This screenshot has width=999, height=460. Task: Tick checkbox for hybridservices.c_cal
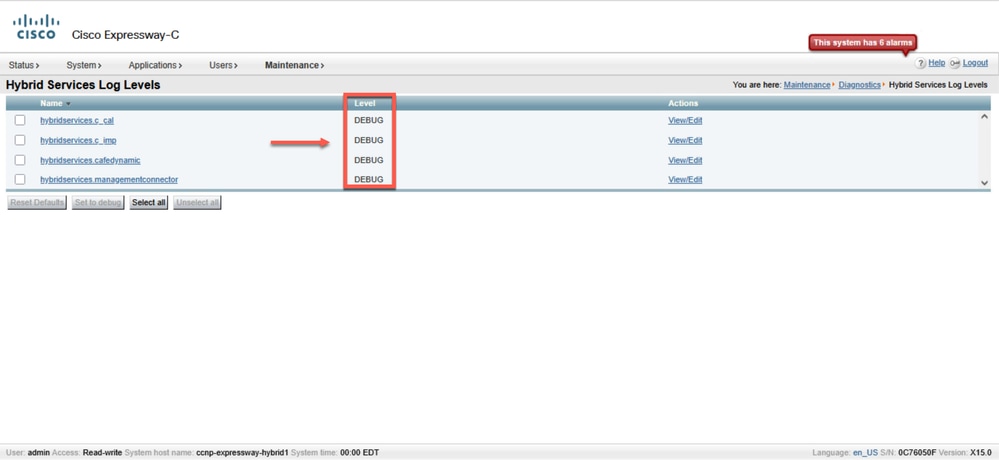pos(20,120)
